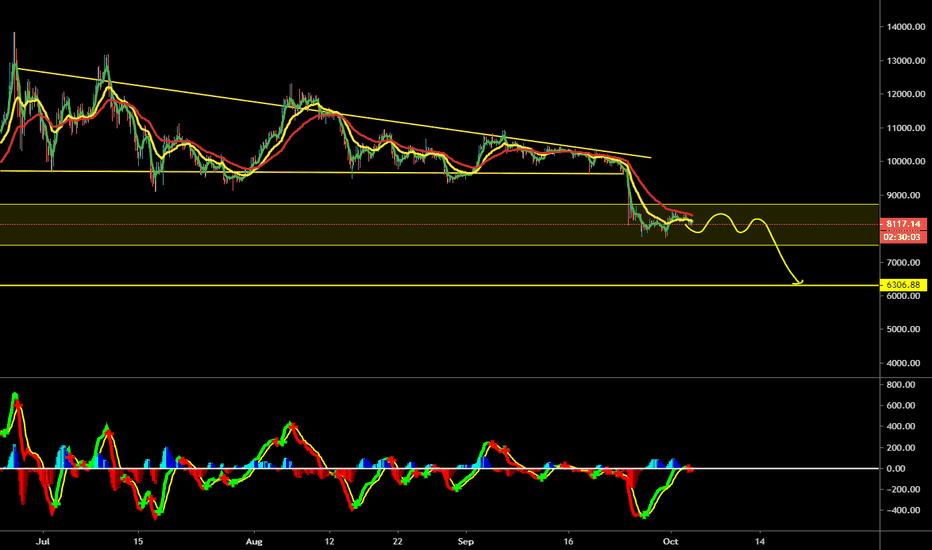Screen dimensions: 932x550
Task: Select the 6306.88 yellow price label
Action: click(903, 285)
